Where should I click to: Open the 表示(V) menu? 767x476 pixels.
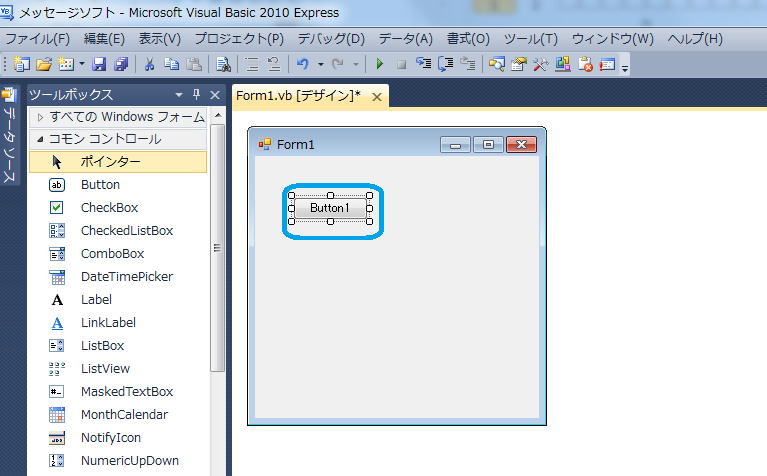pyautogui.click(x=159, y=39)
